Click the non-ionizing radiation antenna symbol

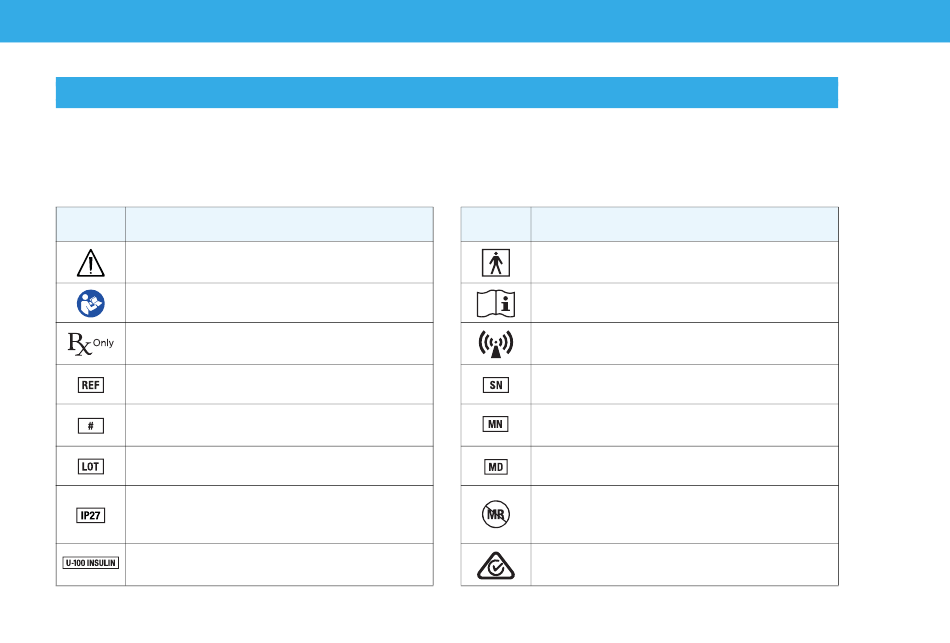click(496, 344)
